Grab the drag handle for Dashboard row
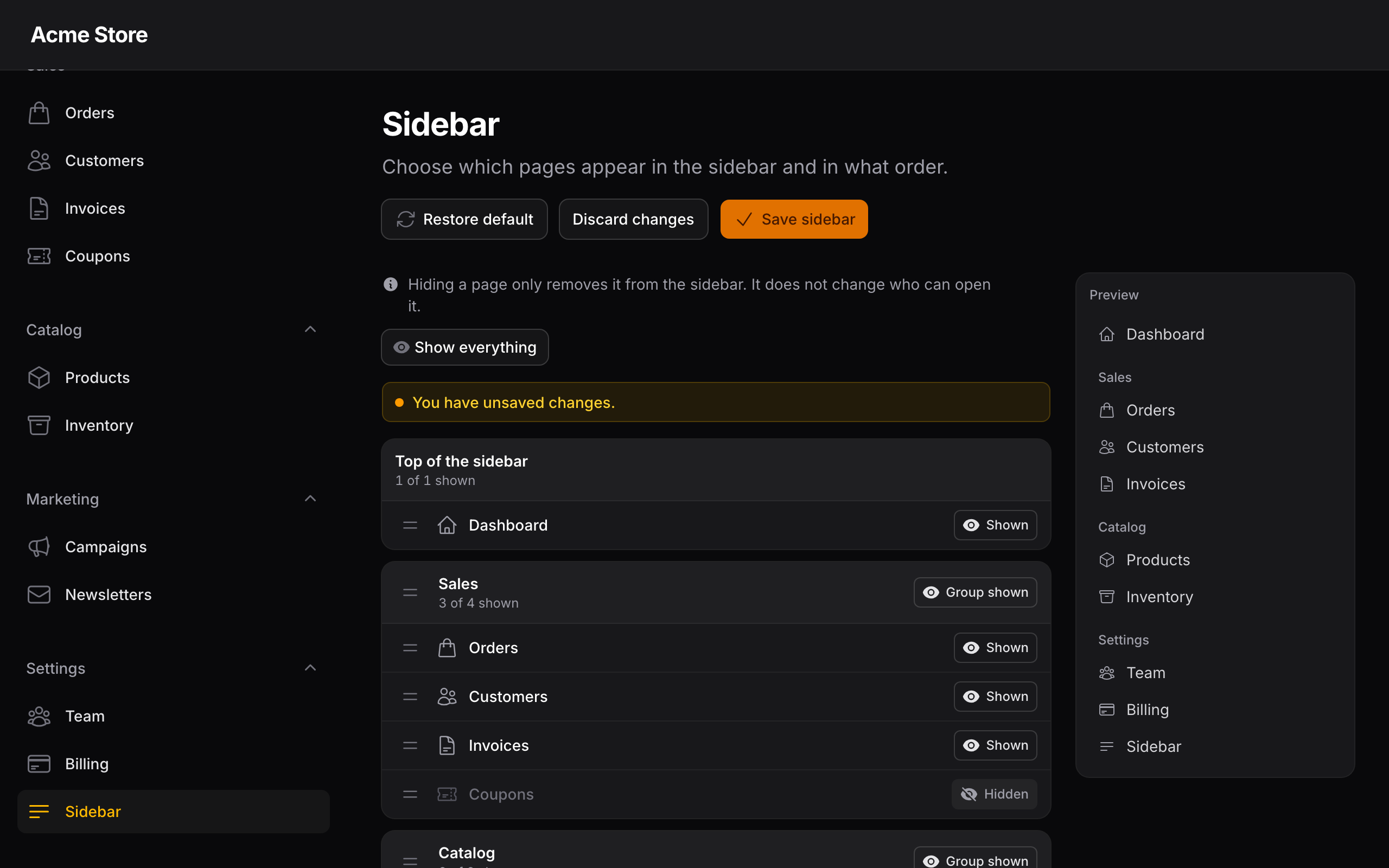Screen dimensions: 1389x868 point(410,525)
